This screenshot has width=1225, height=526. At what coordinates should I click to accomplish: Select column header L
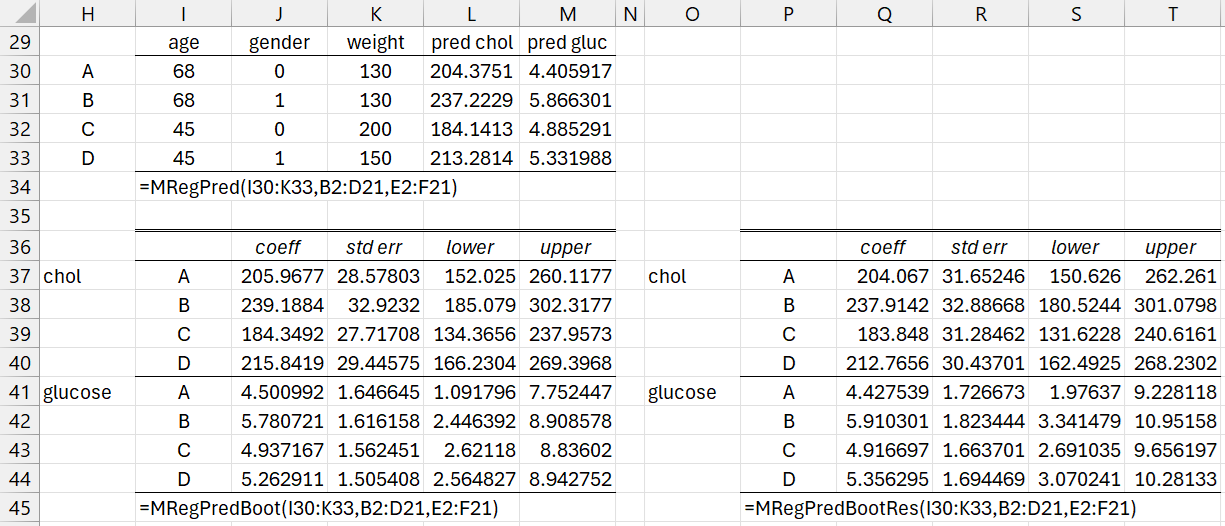click(472, 13)
